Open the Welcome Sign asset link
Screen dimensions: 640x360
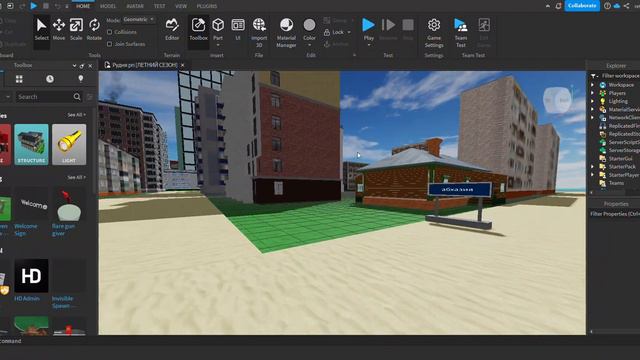point(26,229)
